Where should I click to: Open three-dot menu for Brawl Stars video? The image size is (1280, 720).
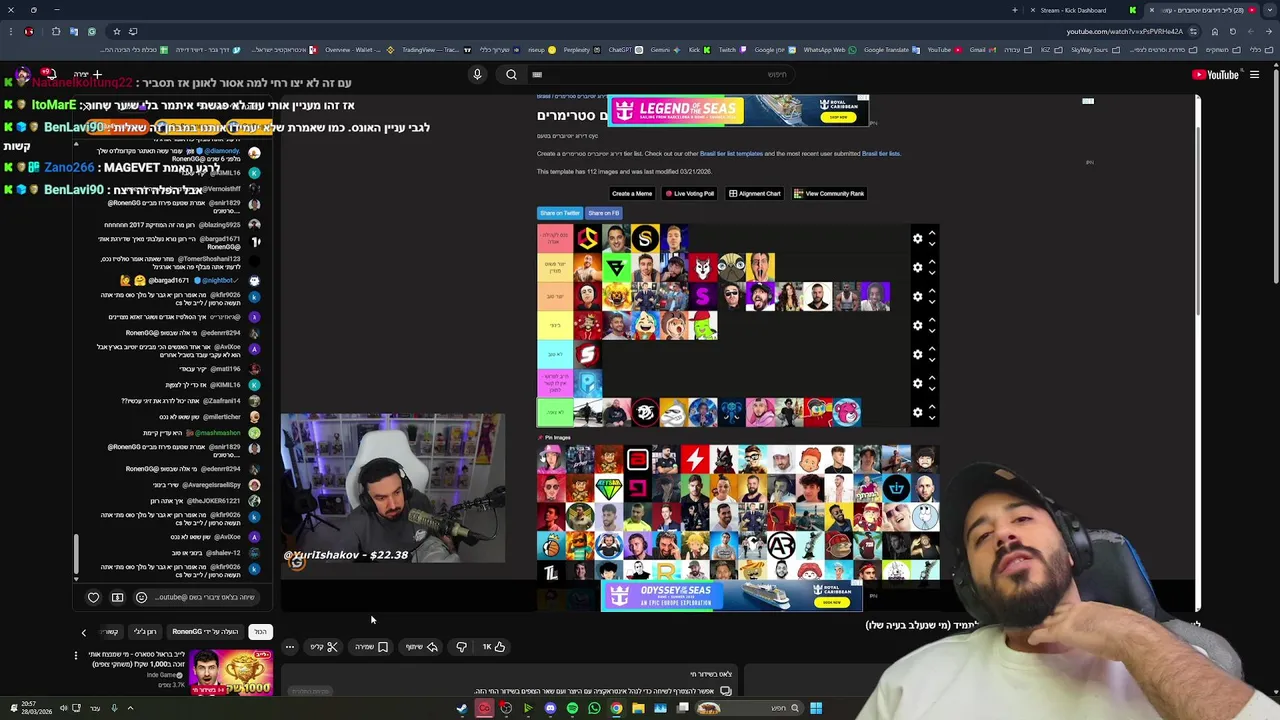click(75, 656)
